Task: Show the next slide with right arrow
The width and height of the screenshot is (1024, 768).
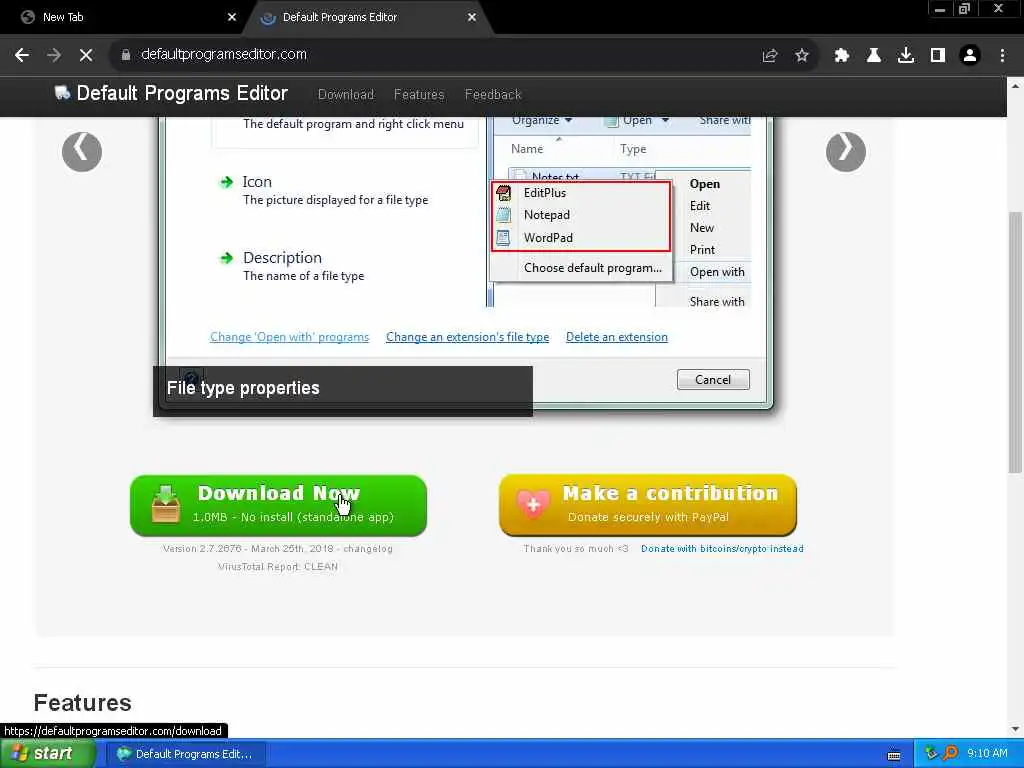Action: 846,152
